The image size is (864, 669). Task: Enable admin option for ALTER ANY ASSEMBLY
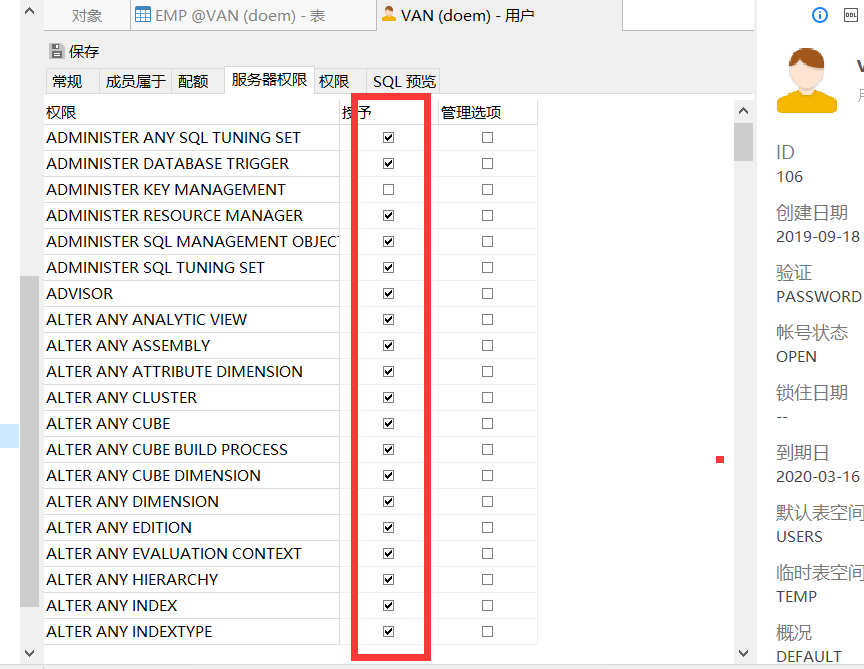[487, 346]
